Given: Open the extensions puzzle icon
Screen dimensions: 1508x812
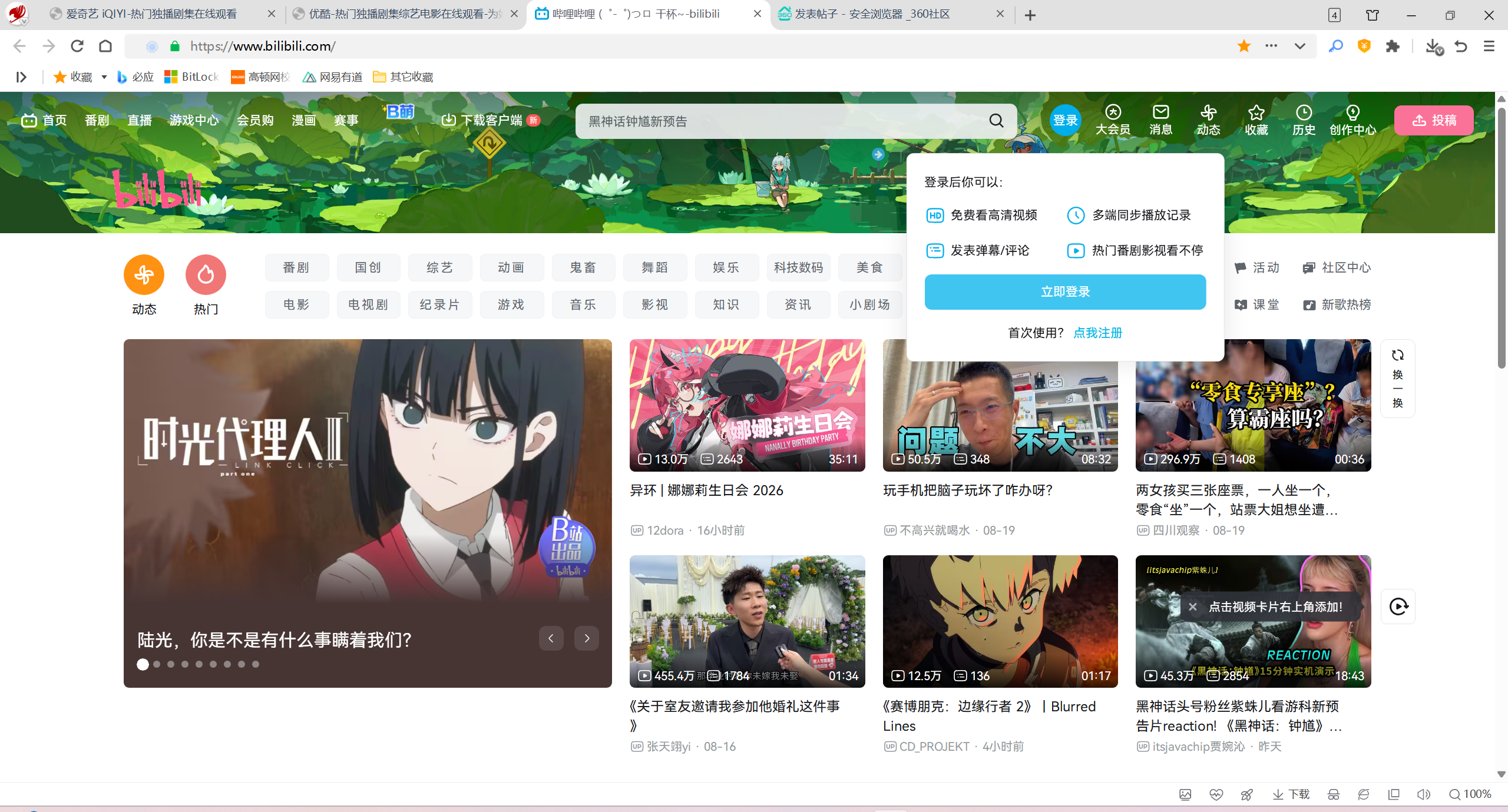Looking at the screenshot, I should click(x=1393, y=46).
